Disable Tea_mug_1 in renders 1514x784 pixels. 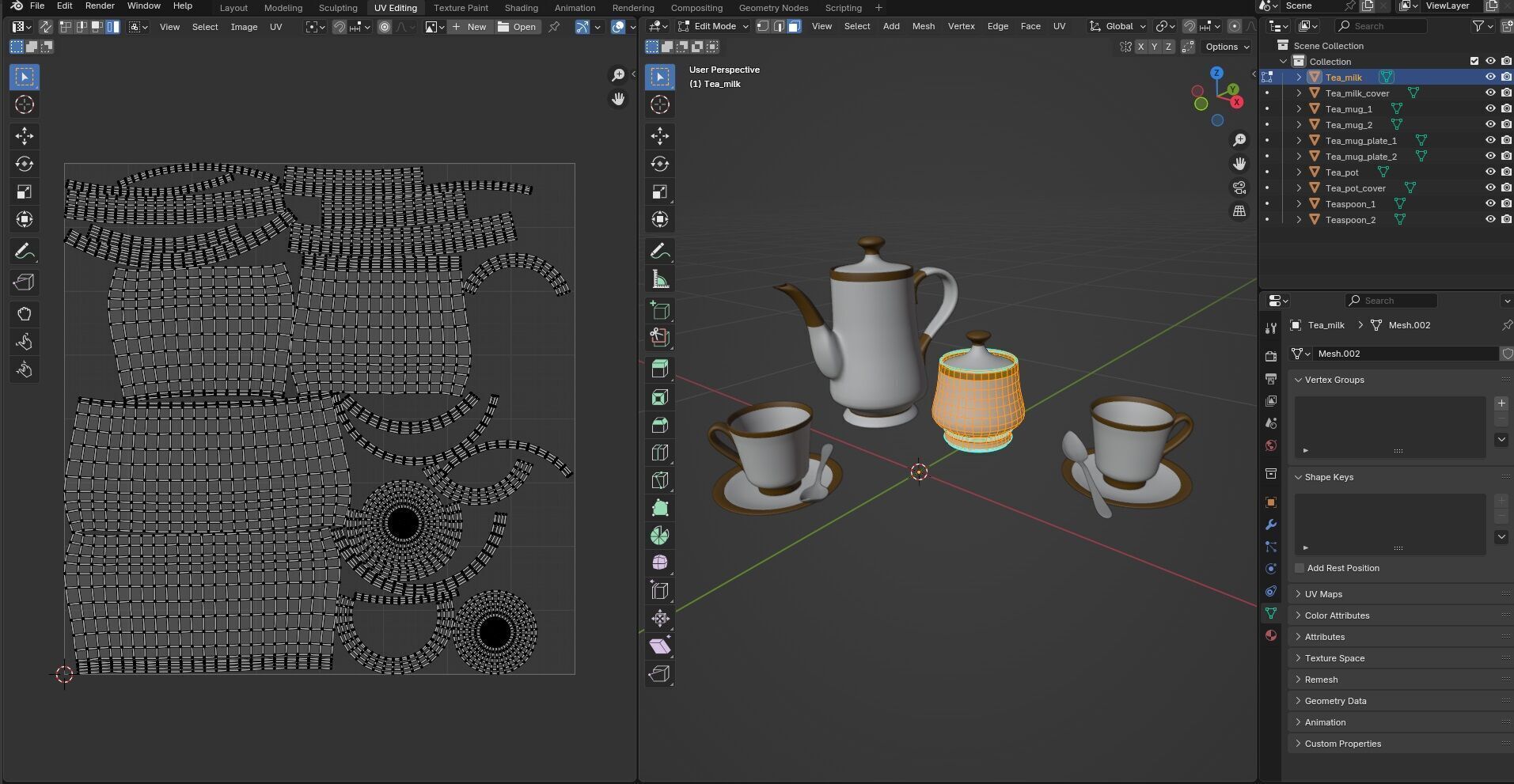coord(1506,109)
